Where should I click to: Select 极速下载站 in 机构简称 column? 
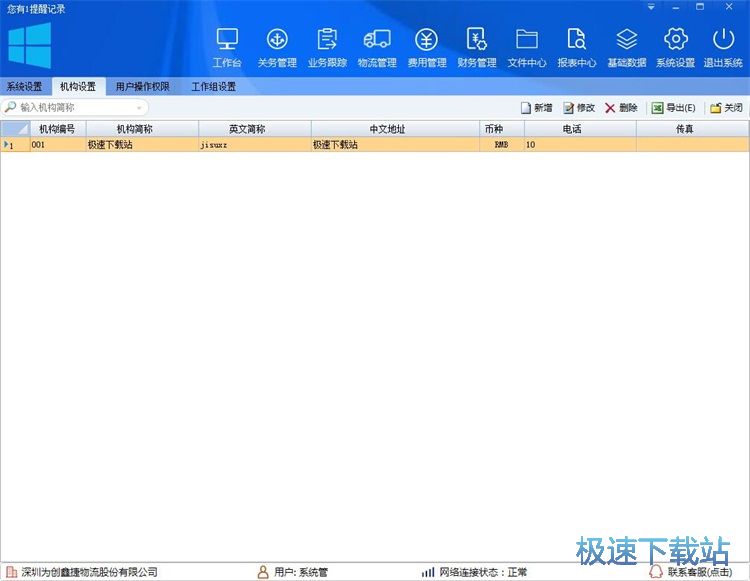pos(142,144)
